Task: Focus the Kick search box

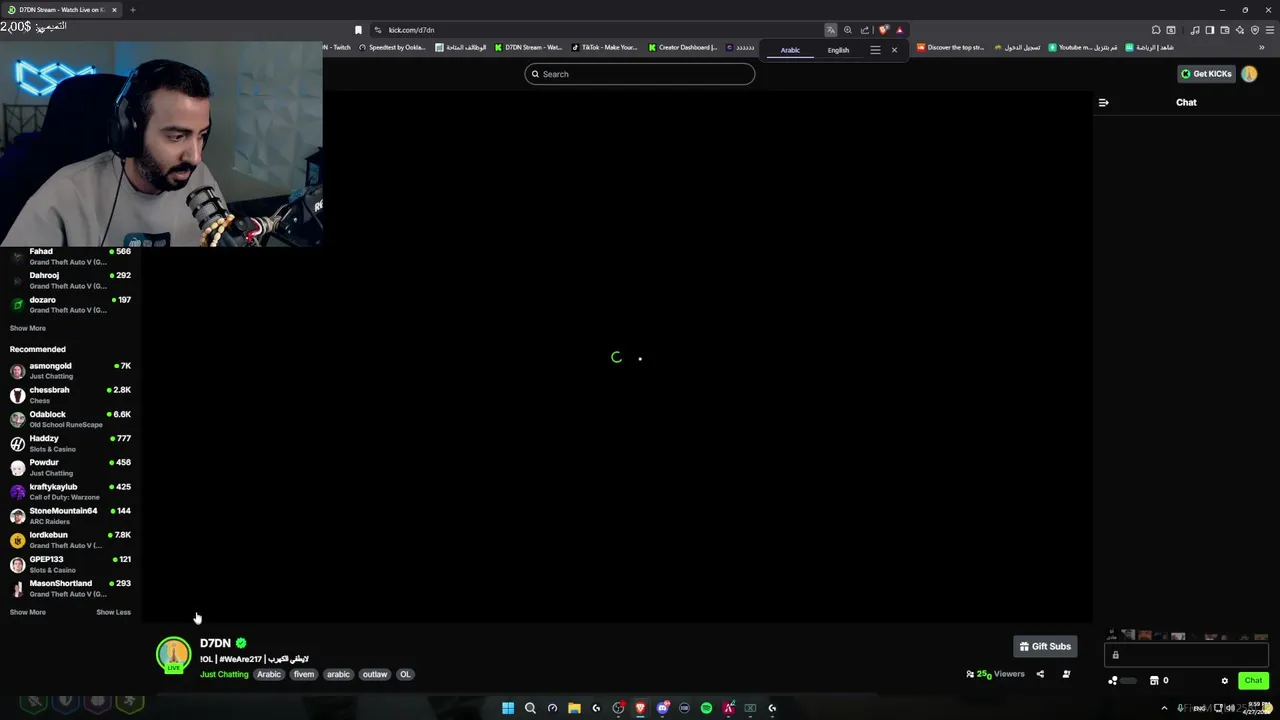Action: coord(640,74)
